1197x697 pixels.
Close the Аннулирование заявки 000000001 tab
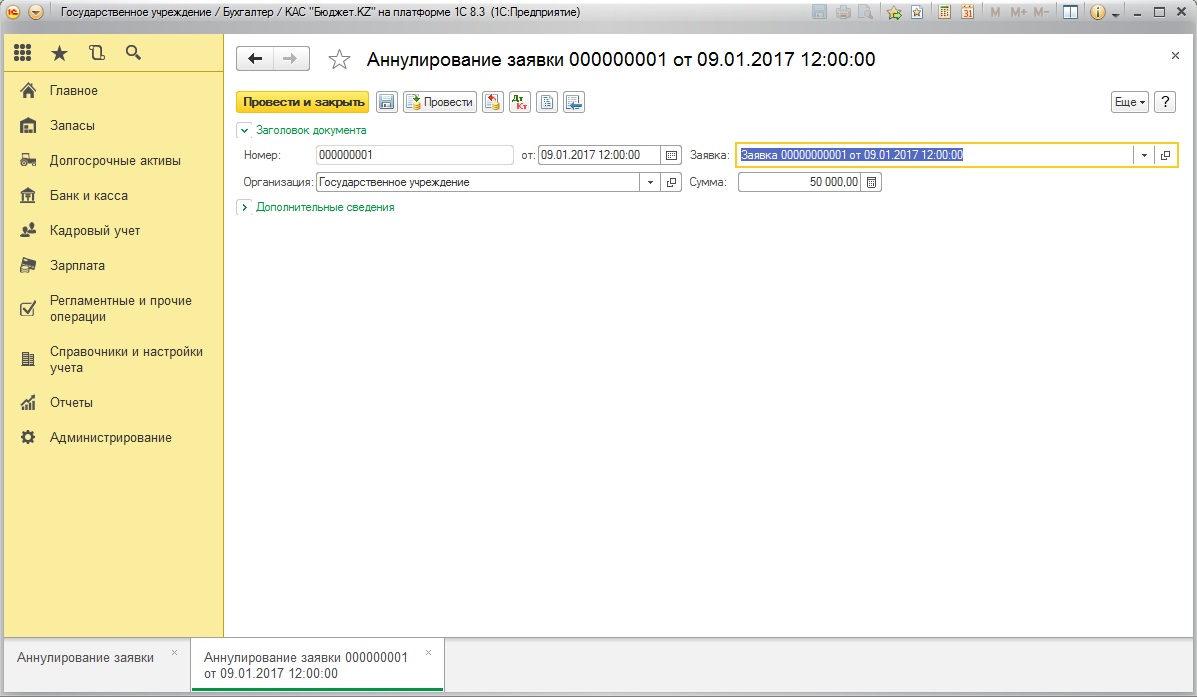tap(428, 653)
